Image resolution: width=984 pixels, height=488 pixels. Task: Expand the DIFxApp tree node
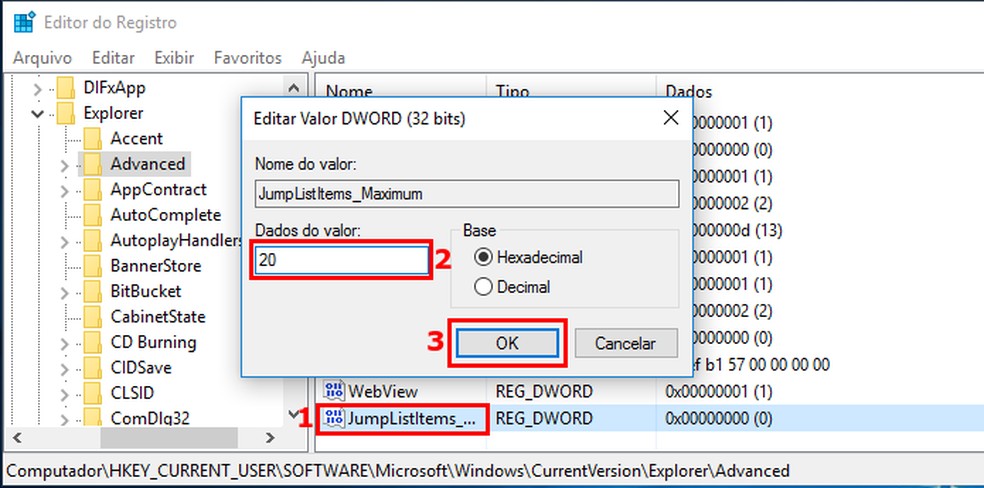[x=38, y=88]
